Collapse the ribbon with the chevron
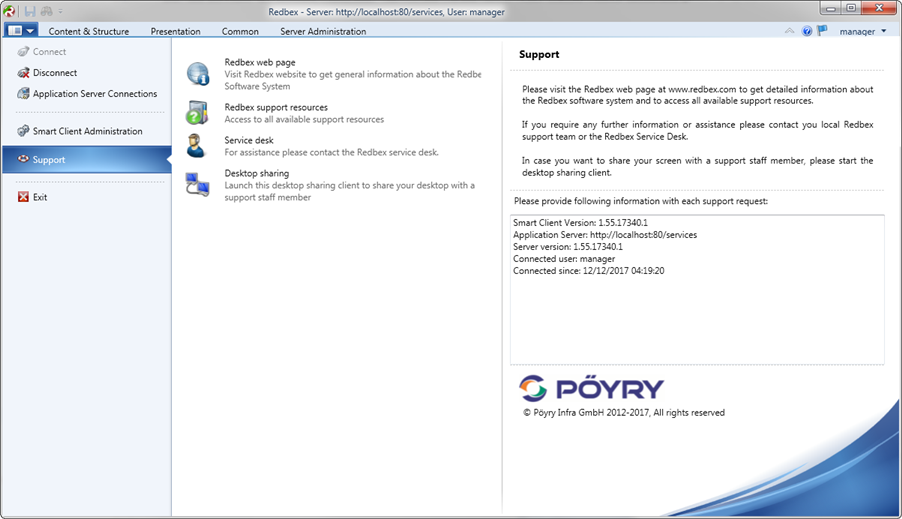Image resolution: width=902 pixels, height=519 pixels. [x=789, y=31]
